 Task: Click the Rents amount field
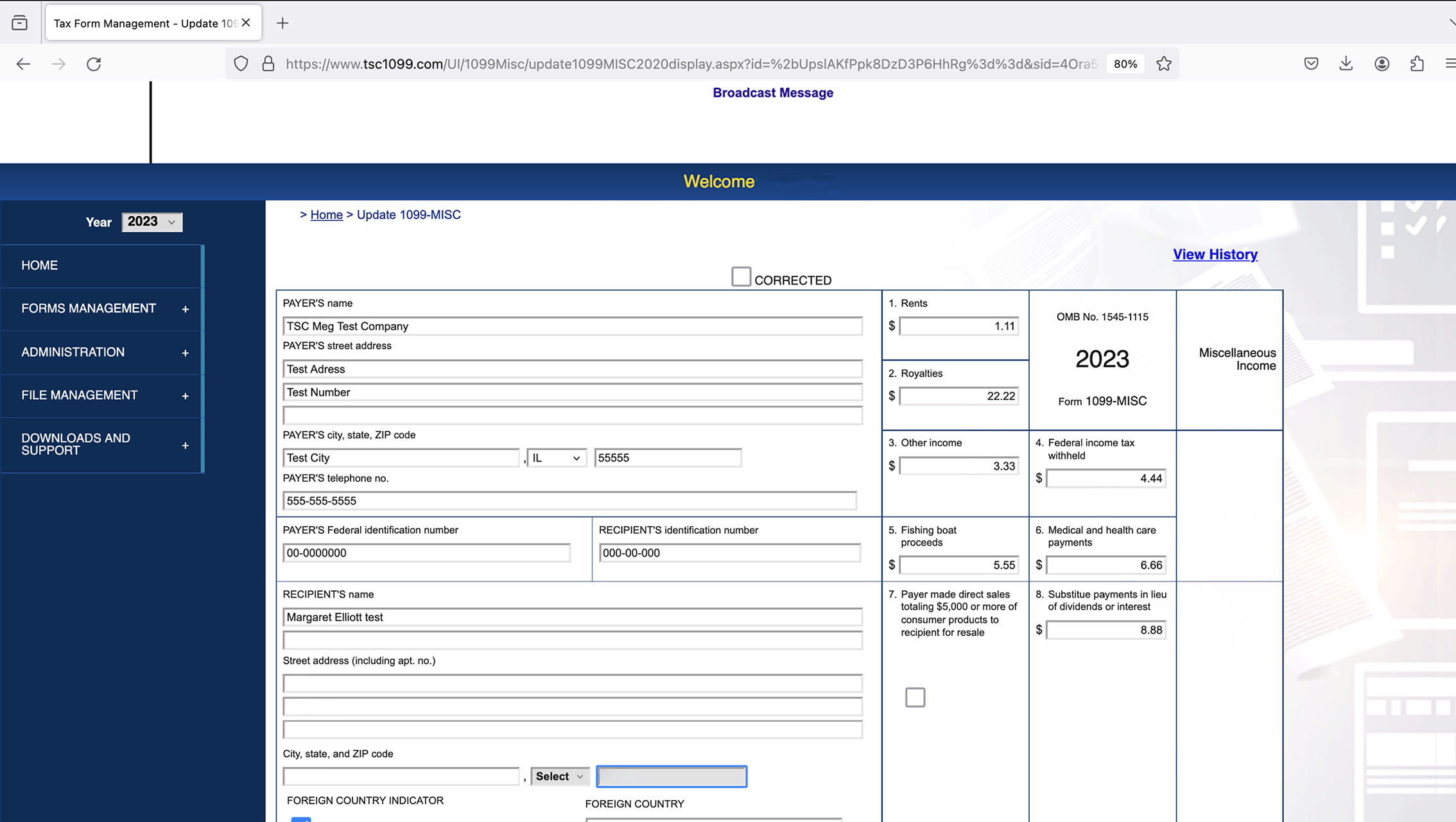(958, 326)
